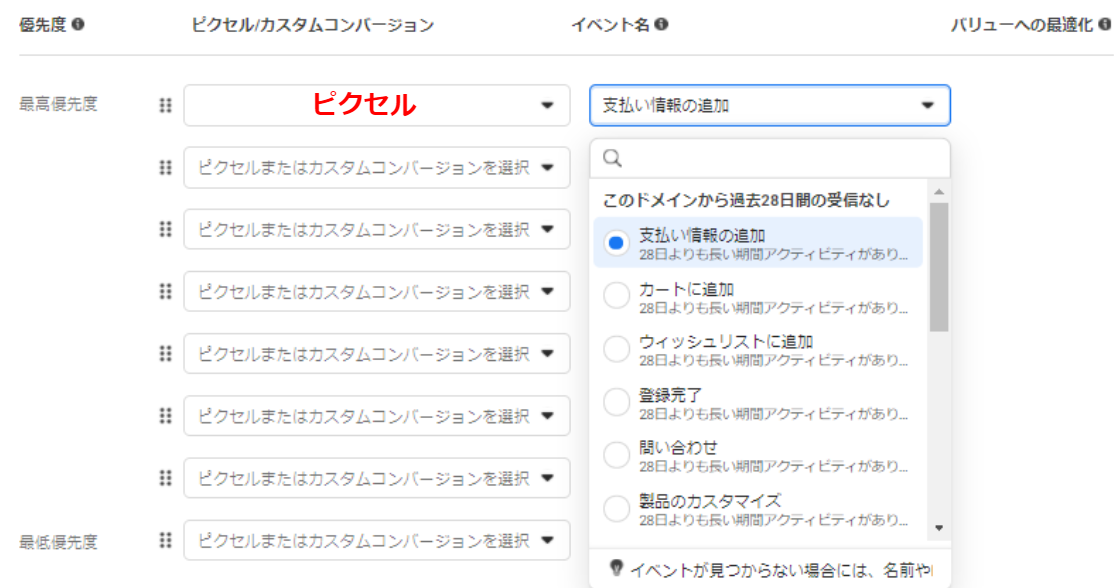The height and width of the screenshot is (588, 1114).
Task: Choose 問い合わせ radio option
Action: point(616,455)
